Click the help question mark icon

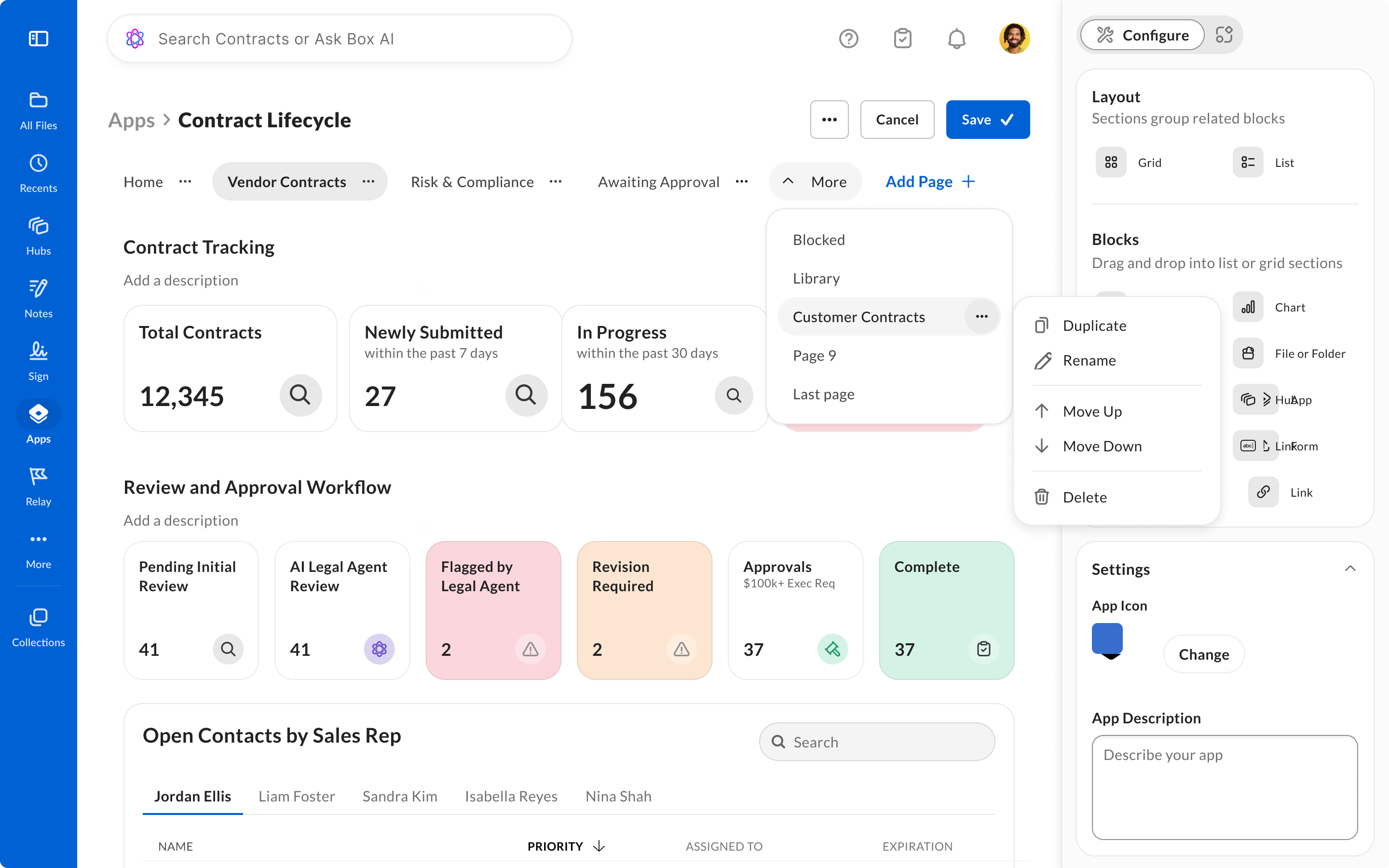(x=848, y=39)
